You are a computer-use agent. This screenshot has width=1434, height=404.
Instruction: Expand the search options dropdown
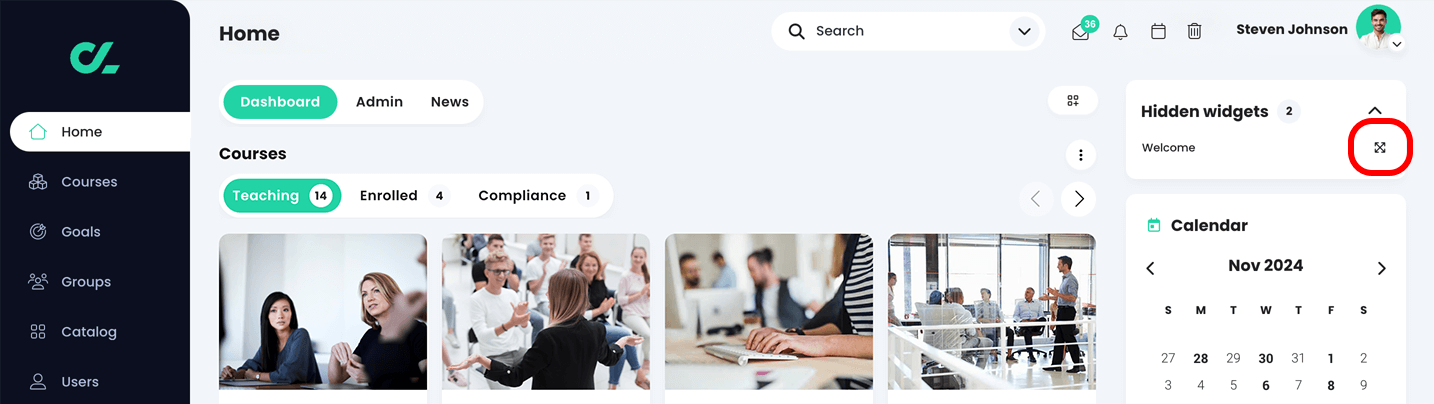[1024, 32]
